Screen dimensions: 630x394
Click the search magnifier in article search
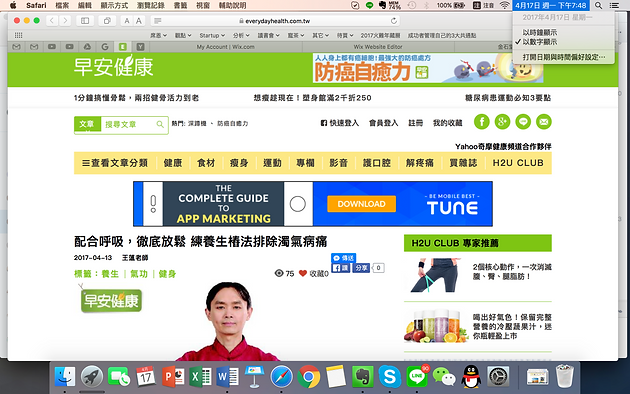point(160,125)
